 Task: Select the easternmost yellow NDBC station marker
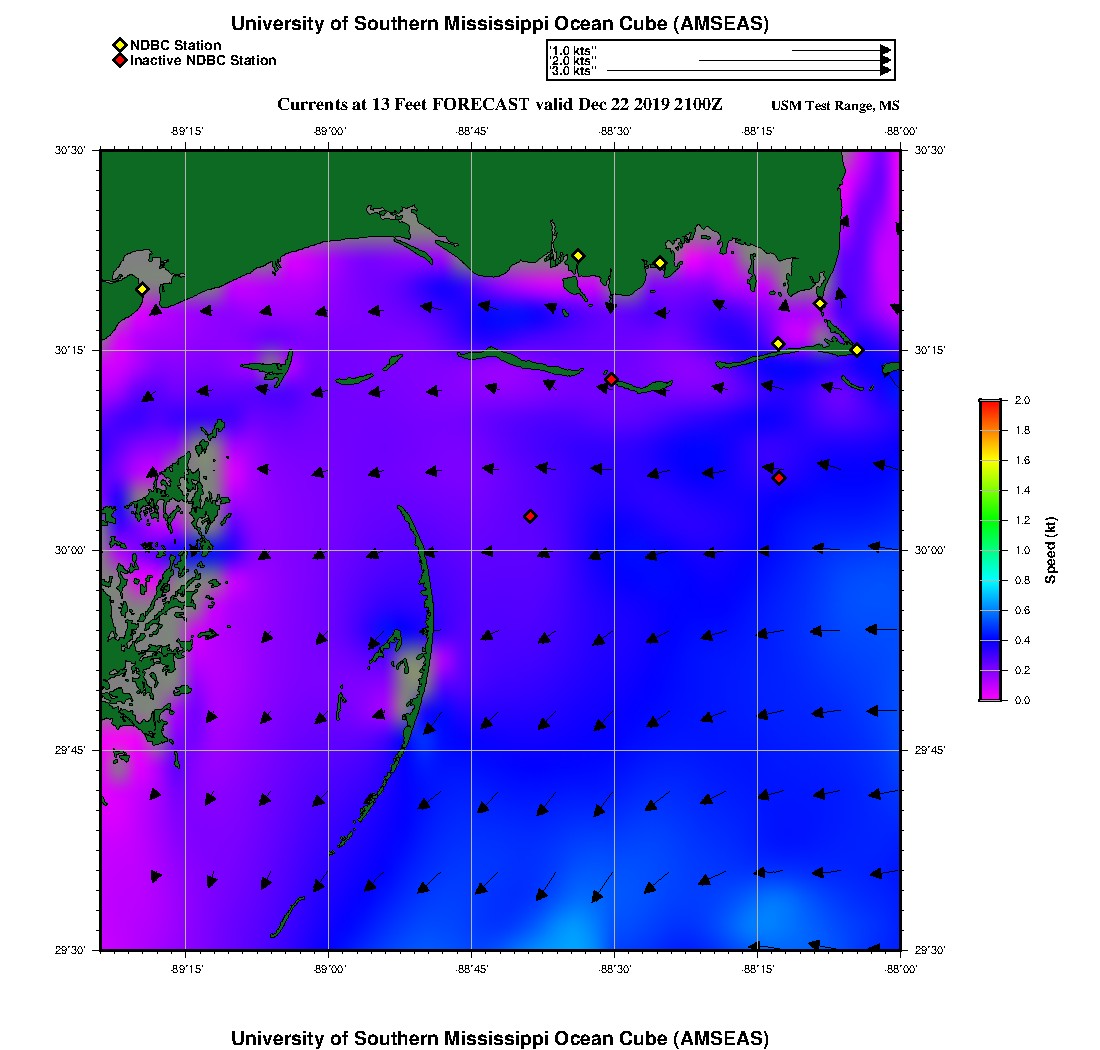(x=857, y=349)
